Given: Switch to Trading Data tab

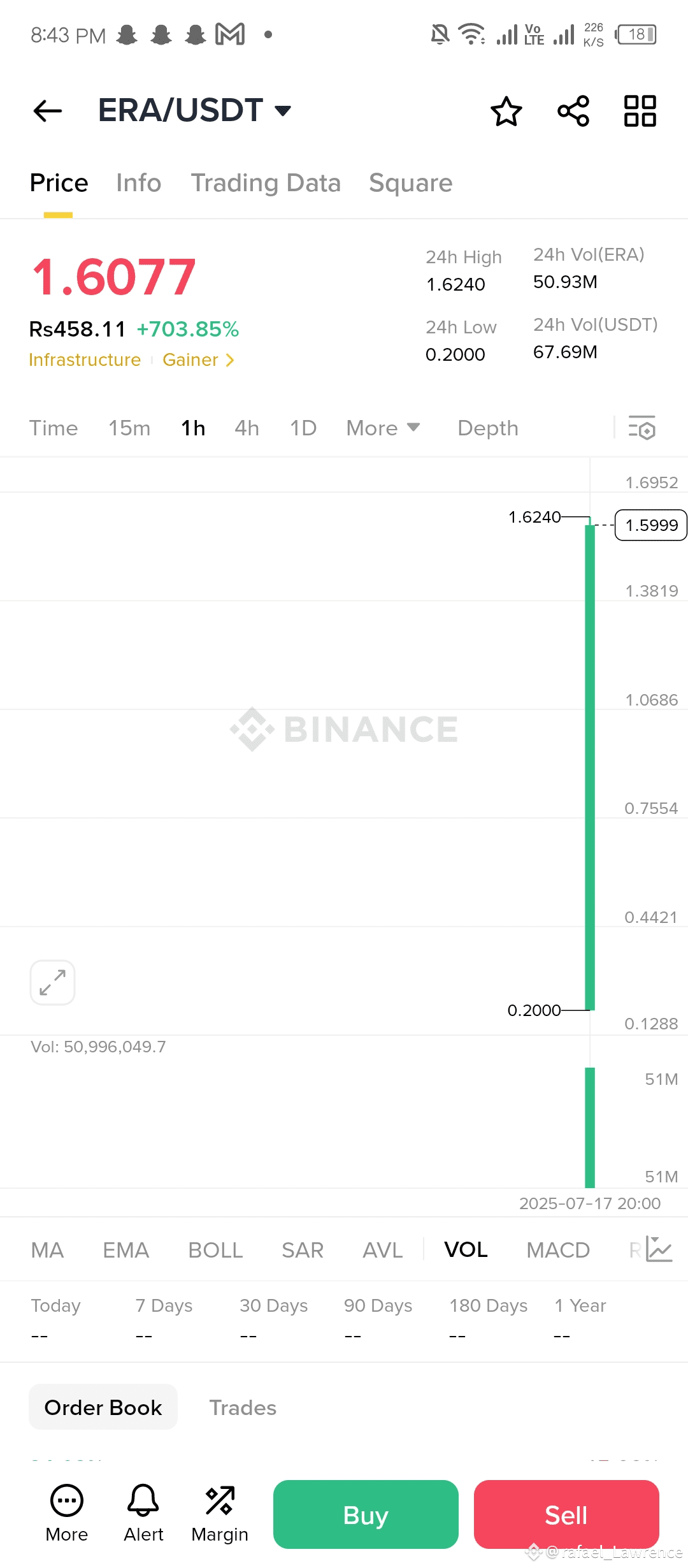Looking at the screenshot, I should [266, 183].
